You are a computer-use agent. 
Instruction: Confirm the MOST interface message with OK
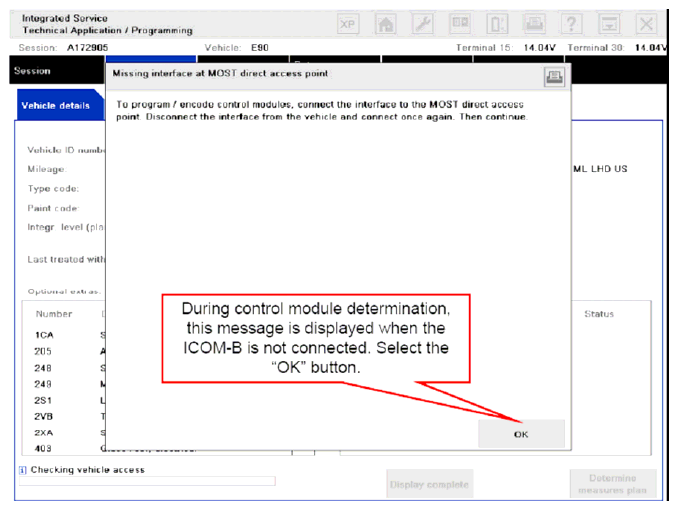click(521, 434)
